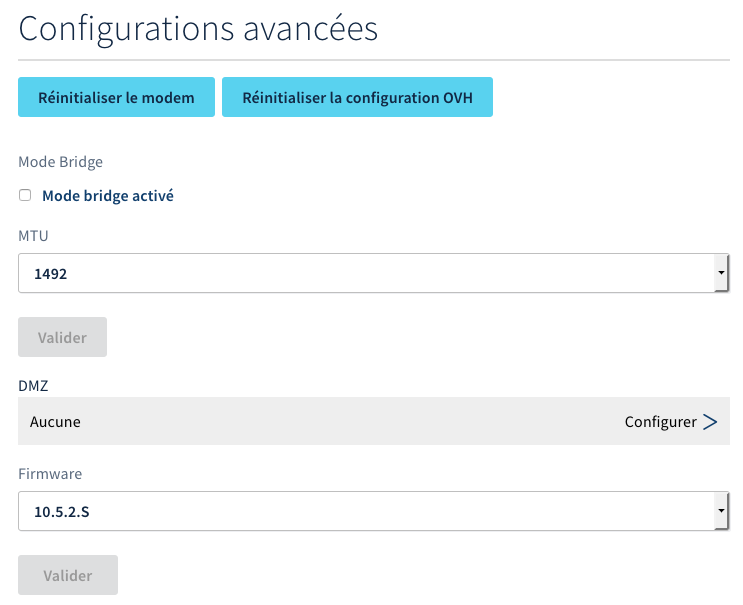Image resolution: width=743 pixels, height=605 pixels.
Task: Click the Configurations avancées heading
Action: (x=198, y=28)
